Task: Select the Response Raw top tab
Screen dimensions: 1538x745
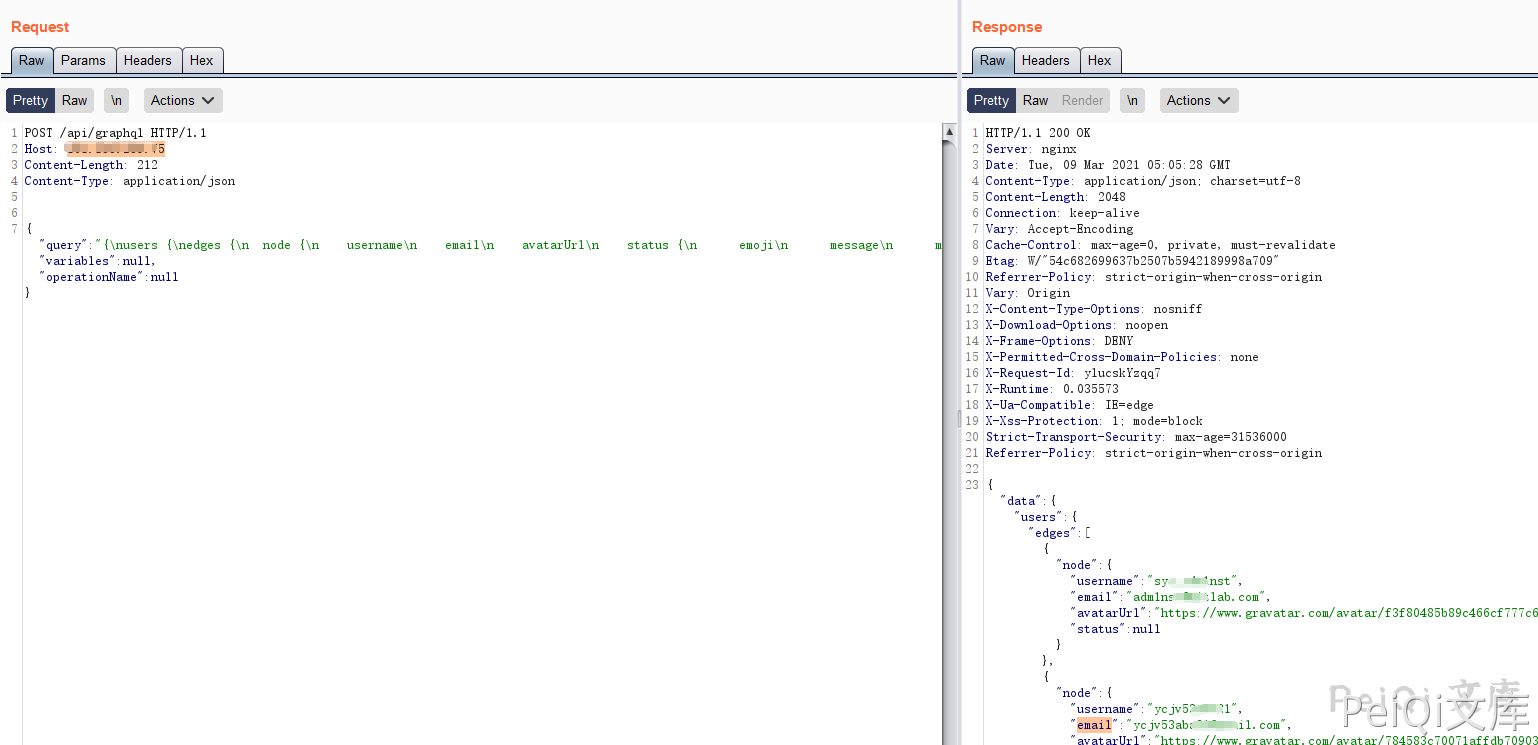Action: coord(992,60)
